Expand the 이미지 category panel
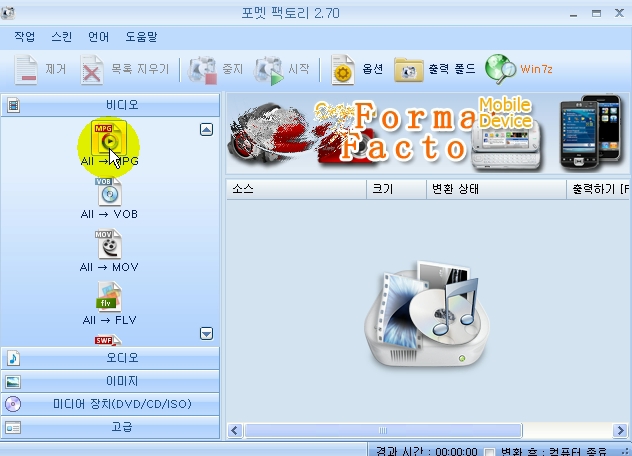This screenshot has height=456, width=632. (110, 381)
